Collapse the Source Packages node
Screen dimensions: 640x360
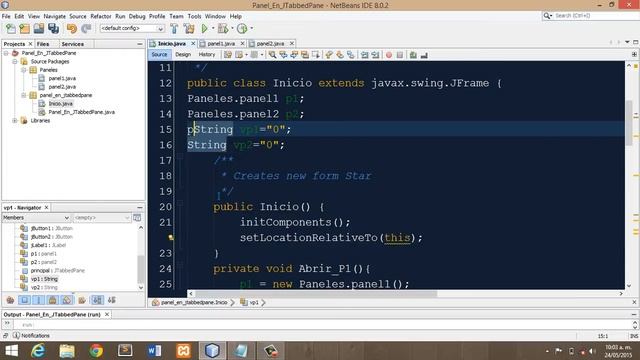(15, 62)
